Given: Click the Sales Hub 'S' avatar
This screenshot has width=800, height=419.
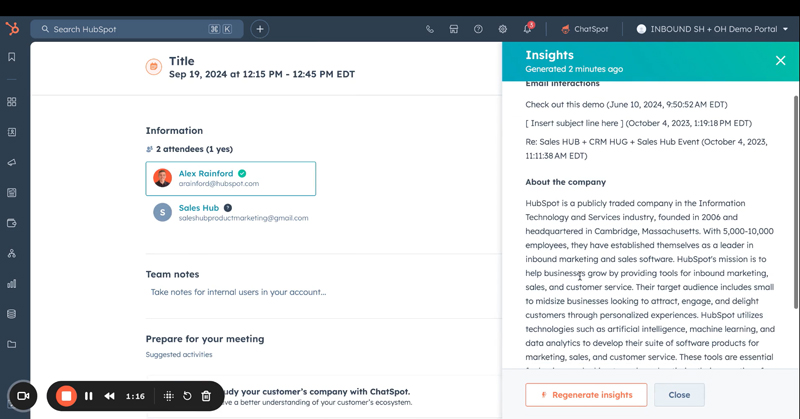Looking at the screenshot, I should tap(162, 212).
